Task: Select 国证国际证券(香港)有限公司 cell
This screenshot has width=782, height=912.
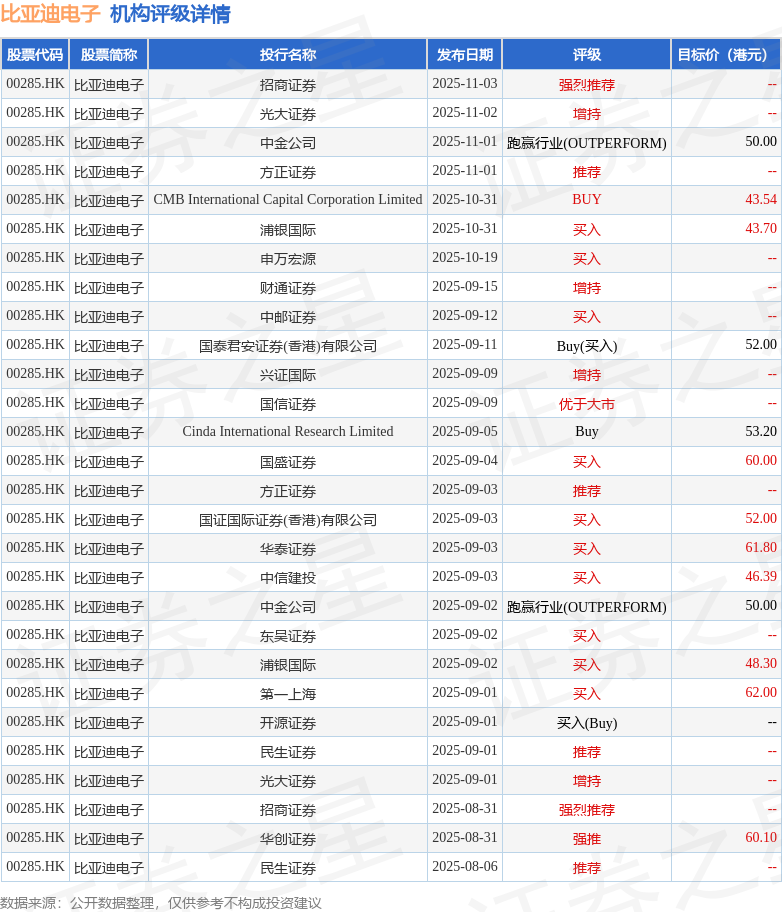Action: [x=287, y=520]
